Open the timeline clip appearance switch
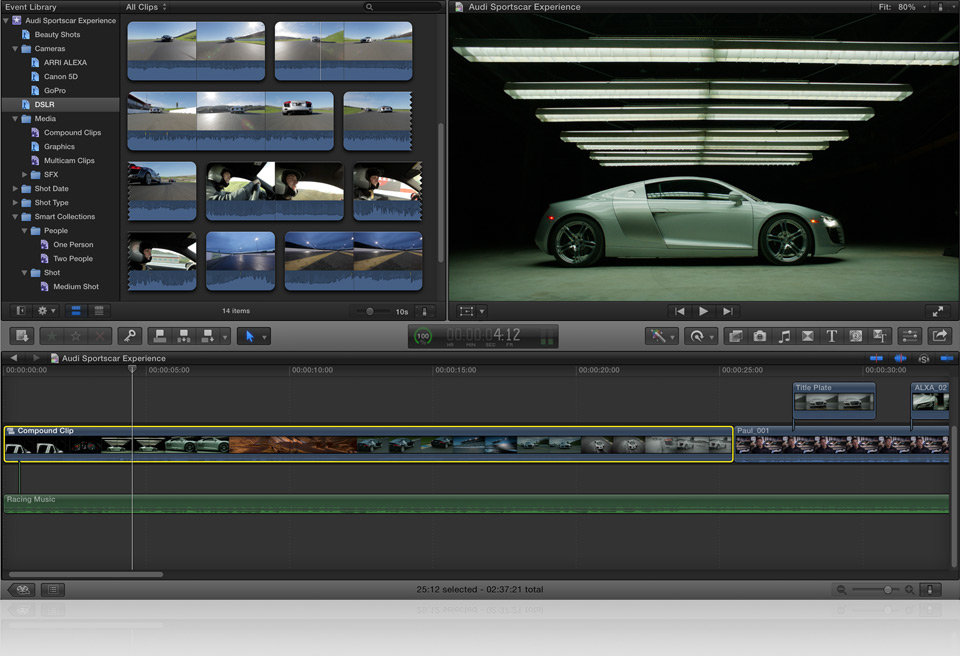This screenshot has height=656, width=960. point(930,589)
